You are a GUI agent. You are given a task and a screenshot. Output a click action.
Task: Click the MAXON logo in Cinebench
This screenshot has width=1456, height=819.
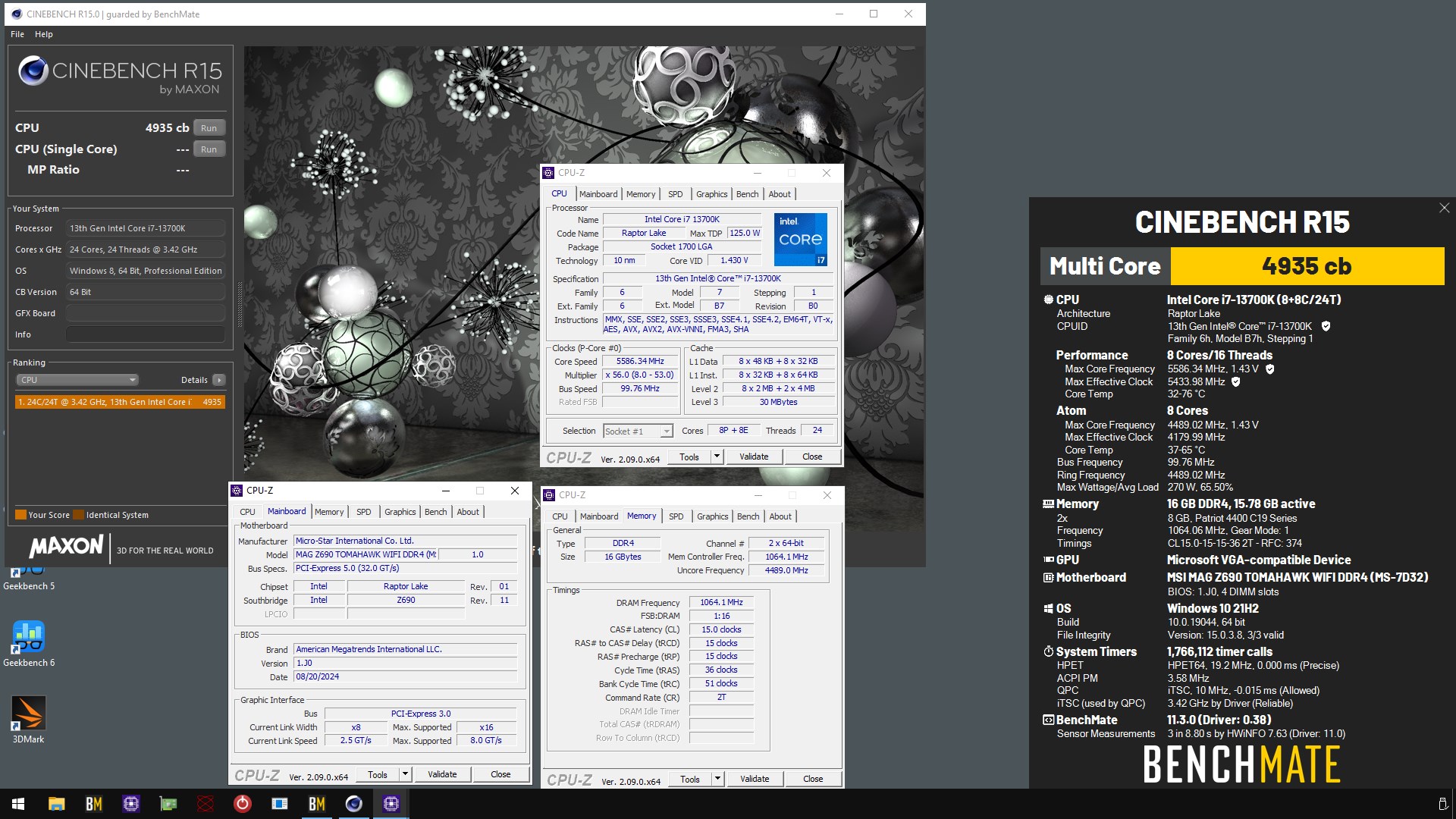pyautogui.click(x=66, y=547)
